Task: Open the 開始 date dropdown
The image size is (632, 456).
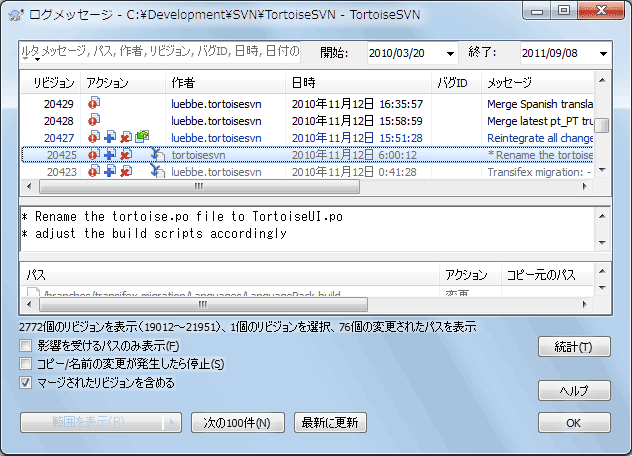Action: 450,53
